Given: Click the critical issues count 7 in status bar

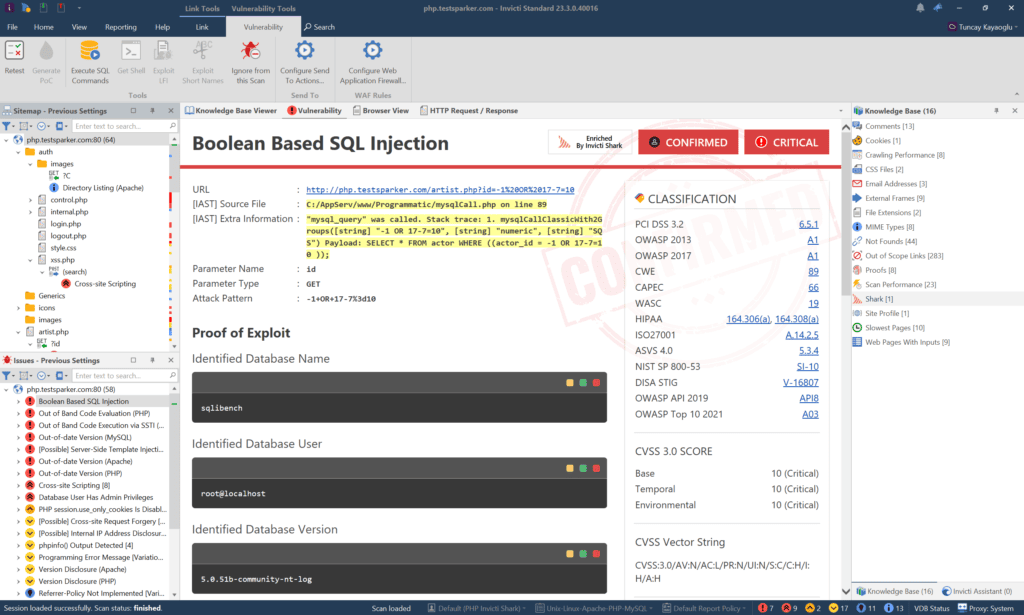Looking at the screenshot, I should pos(765,608).
